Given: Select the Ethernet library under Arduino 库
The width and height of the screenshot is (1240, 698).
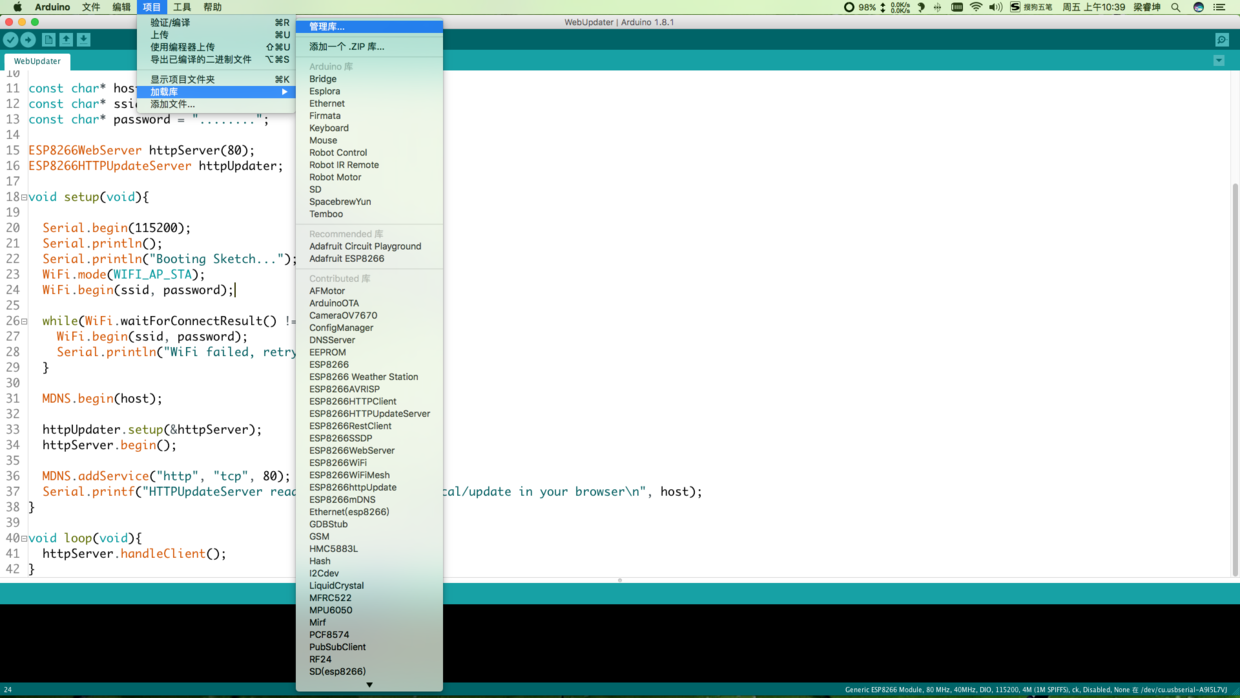Looking at the screenshot, I should pyautogui.click(x=369, y=103).
